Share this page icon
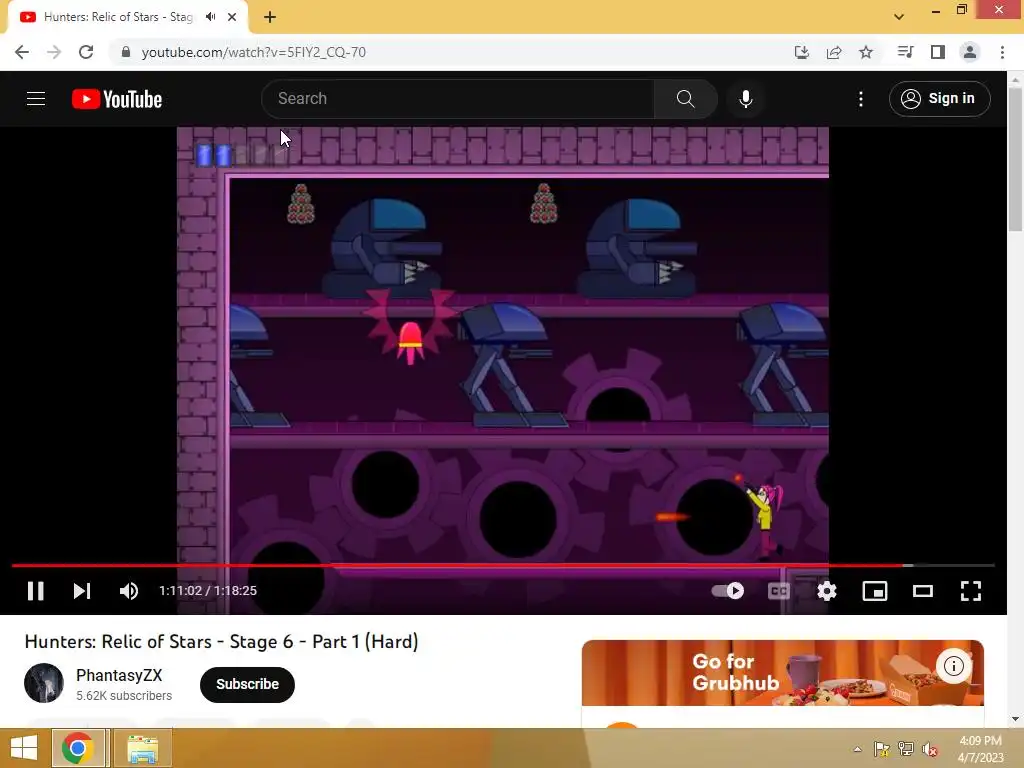The height and width of the screenshot is (768, 1024). click(834, 52)
